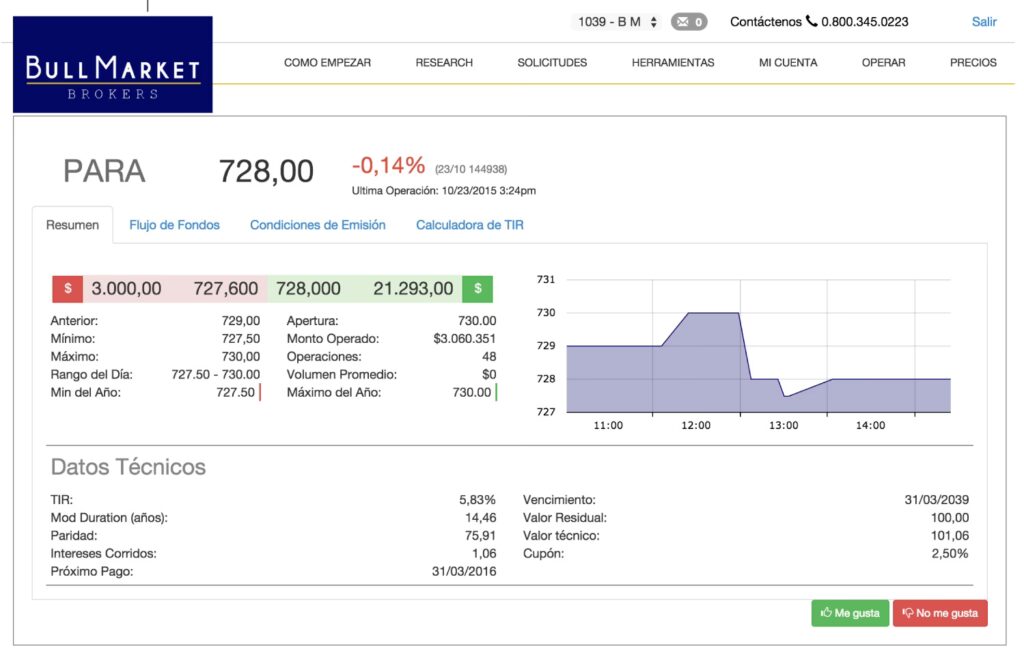Click the green Me gusta button

(850, 613)
